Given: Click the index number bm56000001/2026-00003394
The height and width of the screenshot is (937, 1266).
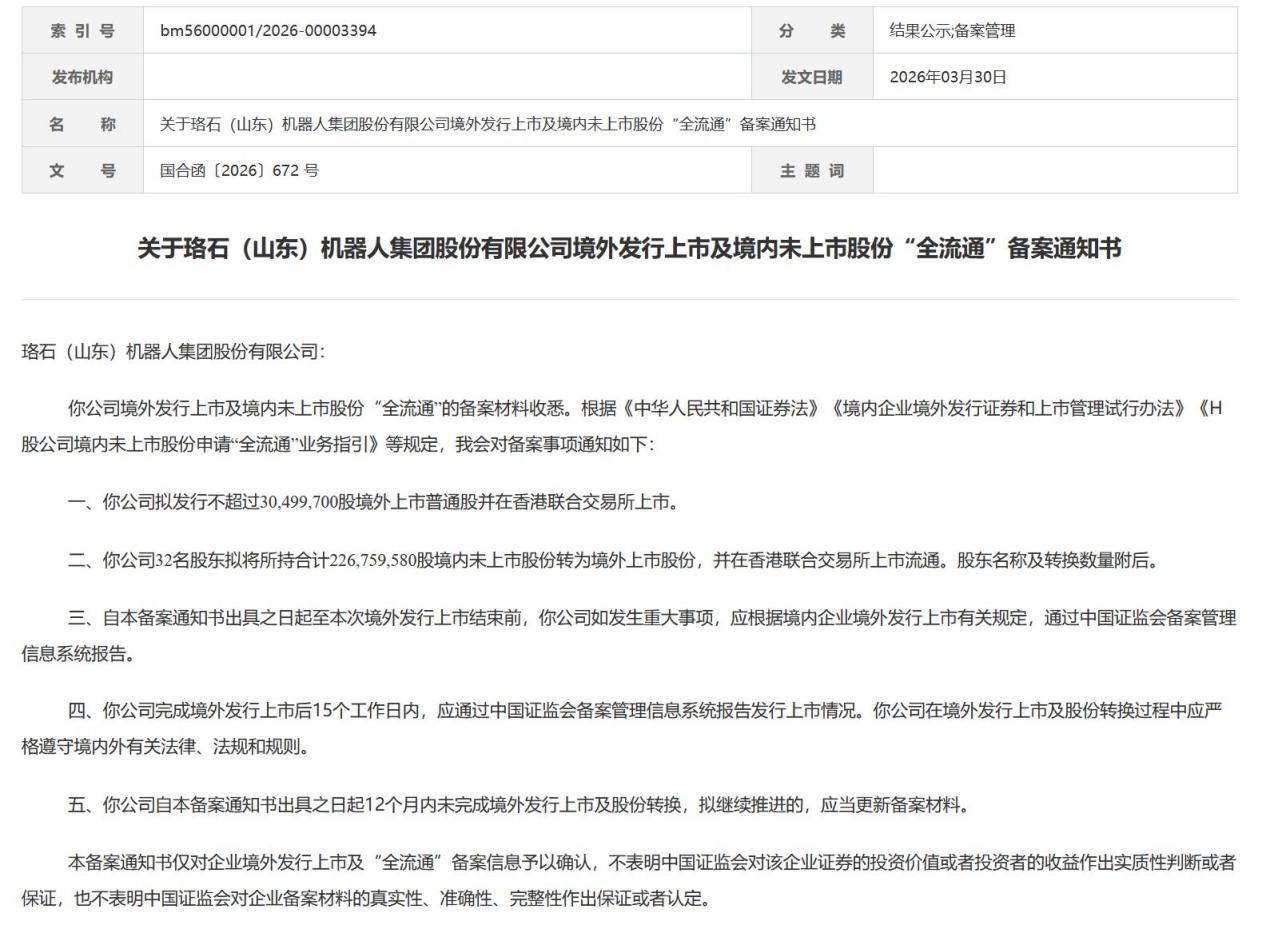Looking at the screenshot, I should pos(268,31).
